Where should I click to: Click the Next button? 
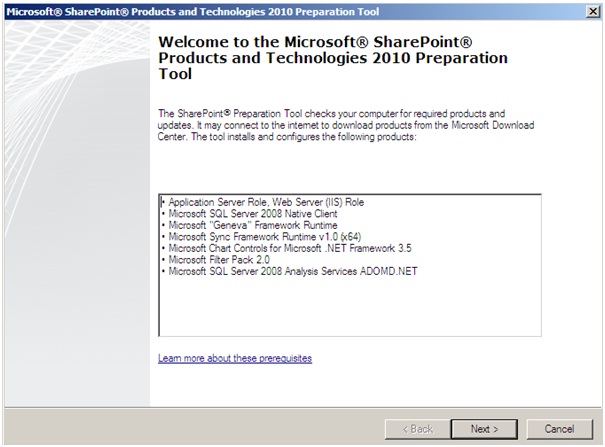(x=484, y=429)
